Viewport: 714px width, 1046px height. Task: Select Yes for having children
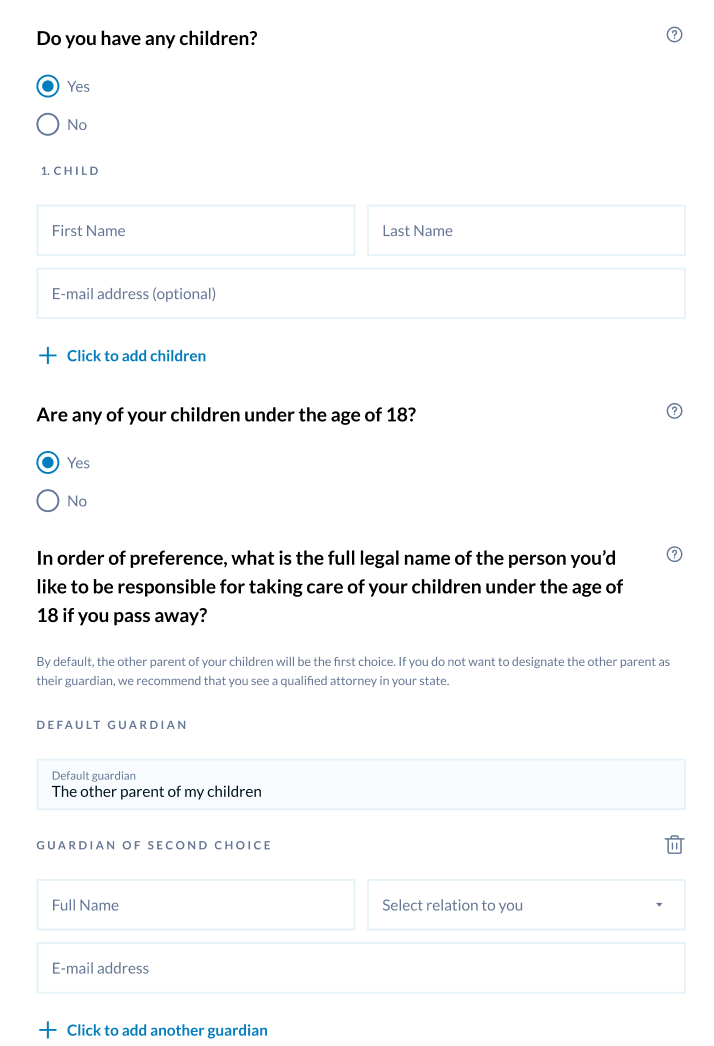coord(48,87)
